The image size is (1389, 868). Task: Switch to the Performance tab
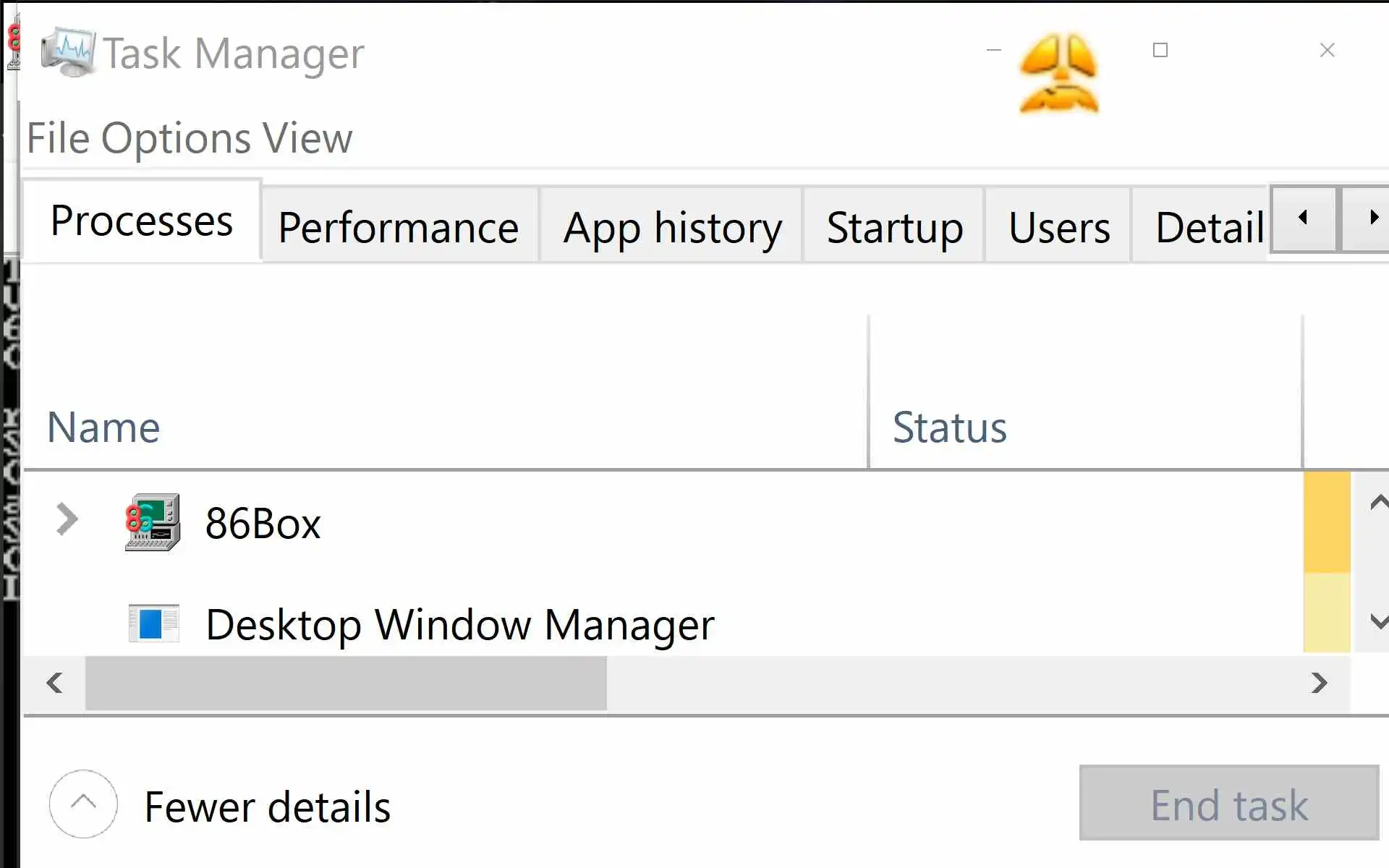pyautogui.click(x=399, y=227)
